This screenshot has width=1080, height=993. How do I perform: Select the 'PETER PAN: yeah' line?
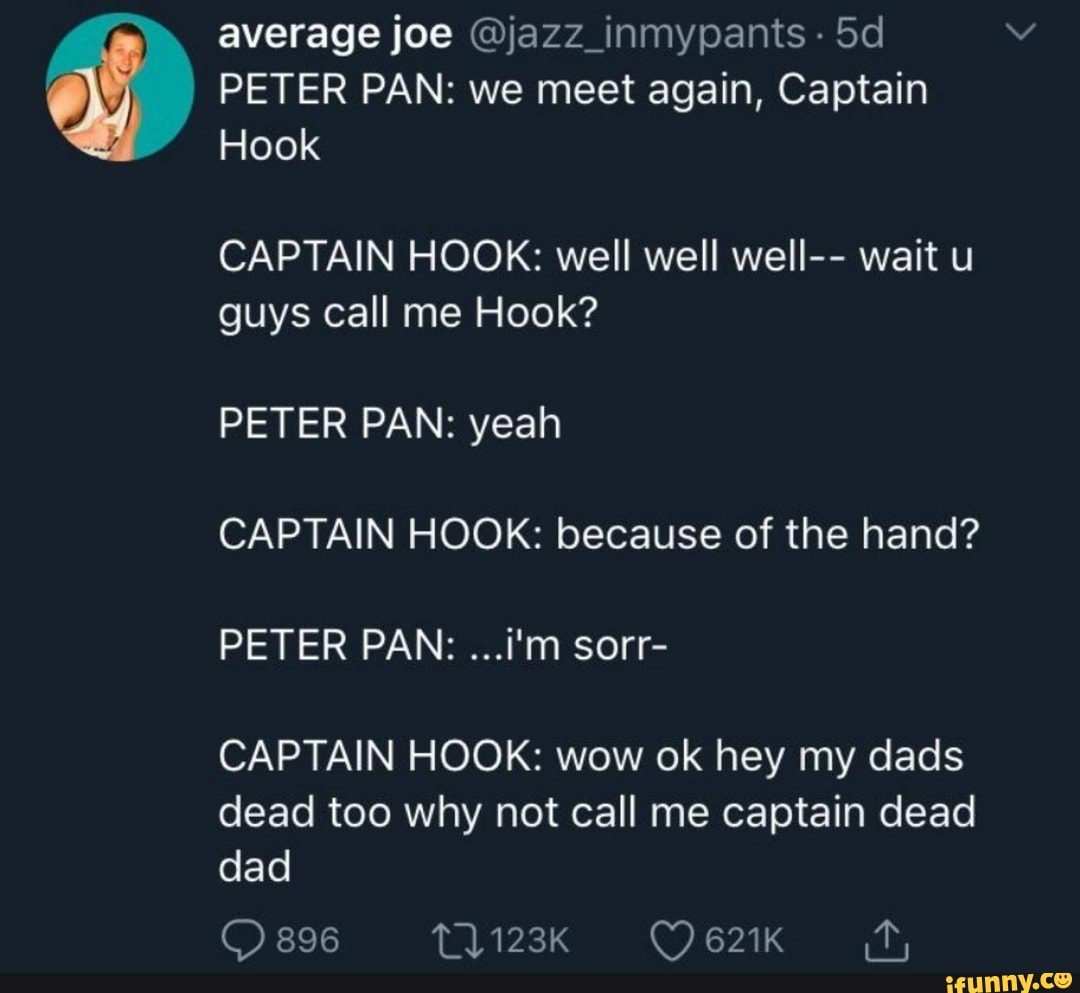click(x=390, y=423)
